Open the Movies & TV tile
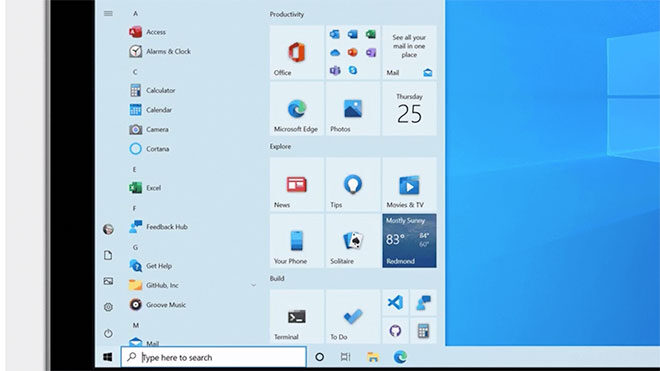This screenshot has height=371, width=660. click(x=409, y=184)
